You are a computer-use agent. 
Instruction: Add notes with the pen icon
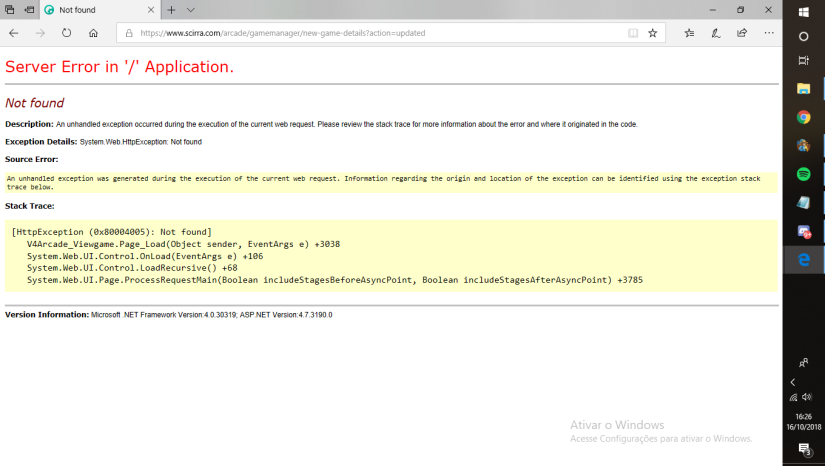pos(716,33)
